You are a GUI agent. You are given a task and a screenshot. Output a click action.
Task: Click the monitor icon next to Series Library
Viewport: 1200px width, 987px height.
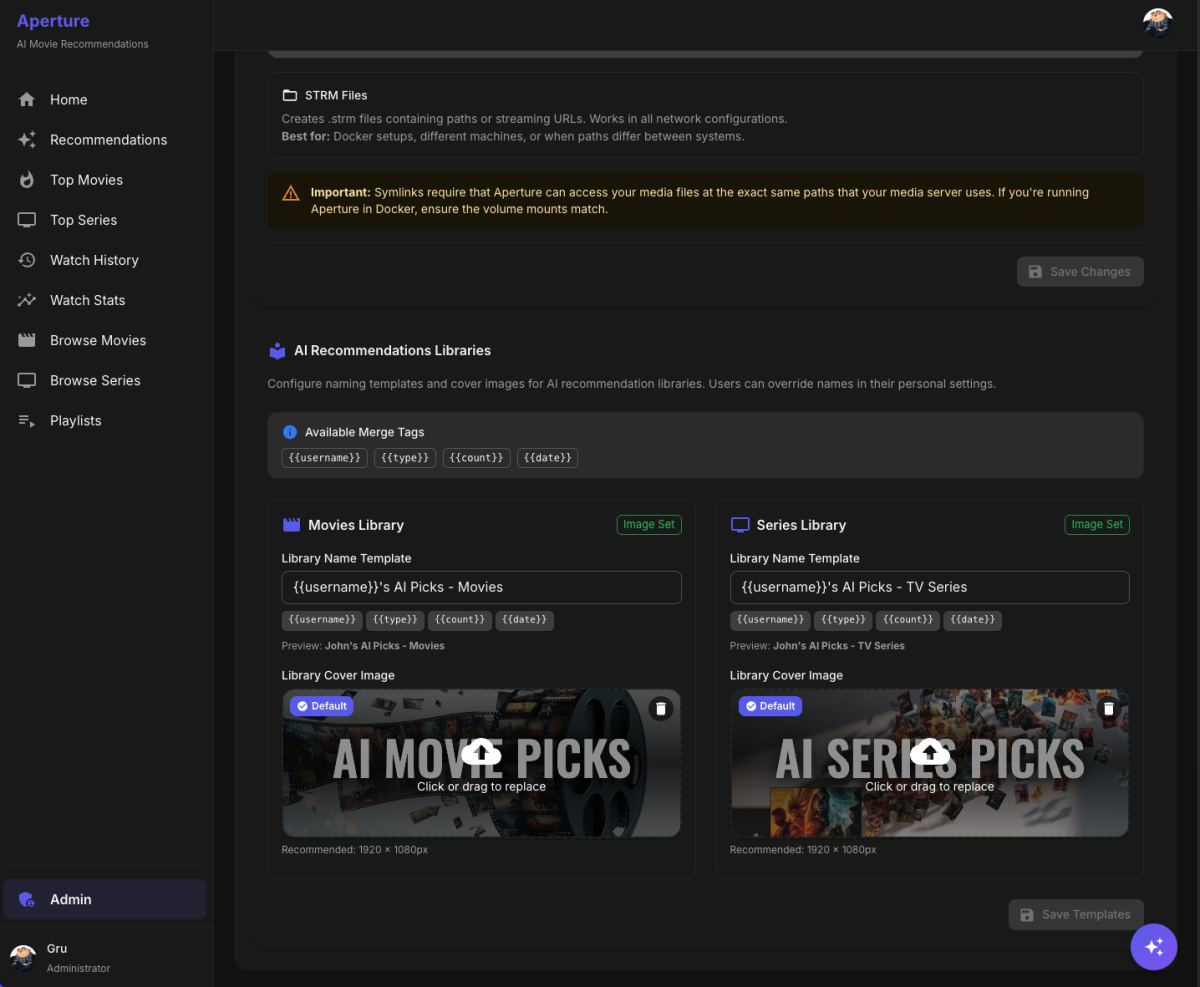pos(738,524)
